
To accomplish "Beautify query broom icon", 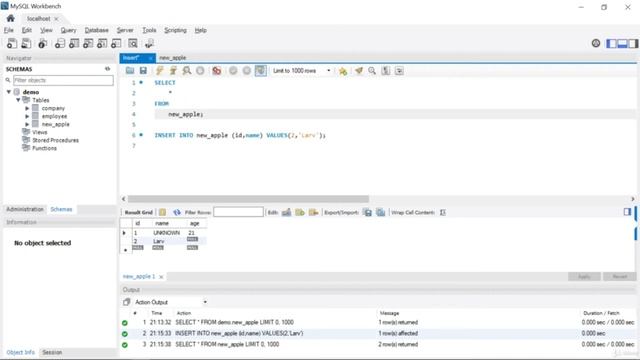I will pyautogui.click(x=359, y=71).
